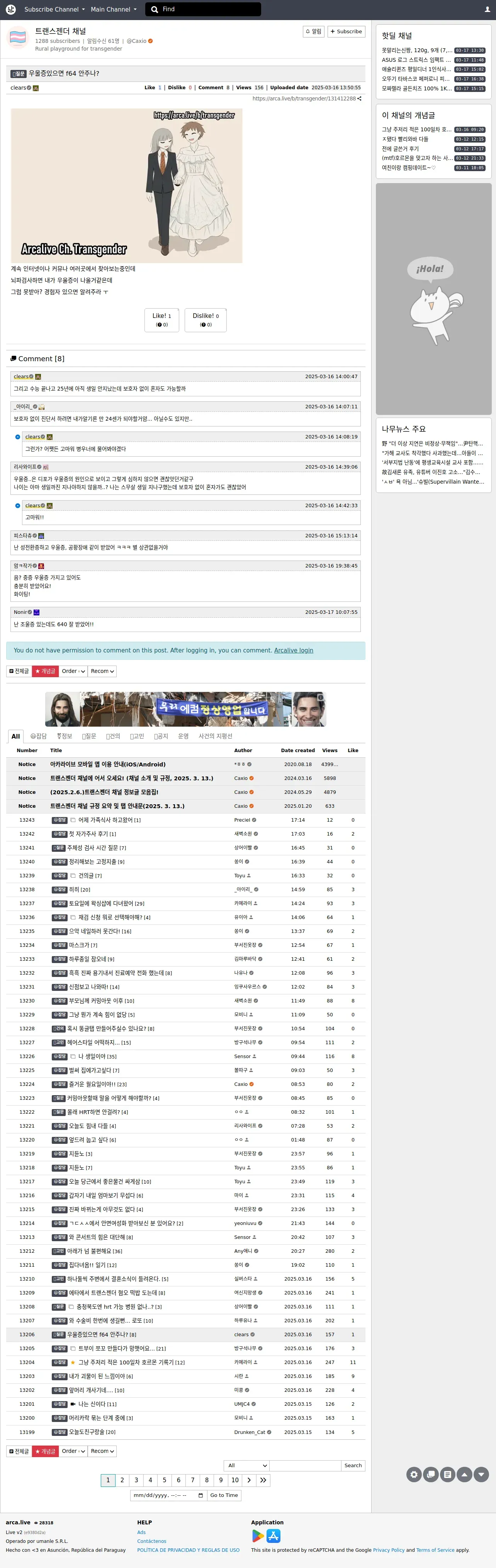496x1568 pixels.
Task: Click the 알림 notification button
Action: pos(313,32)
